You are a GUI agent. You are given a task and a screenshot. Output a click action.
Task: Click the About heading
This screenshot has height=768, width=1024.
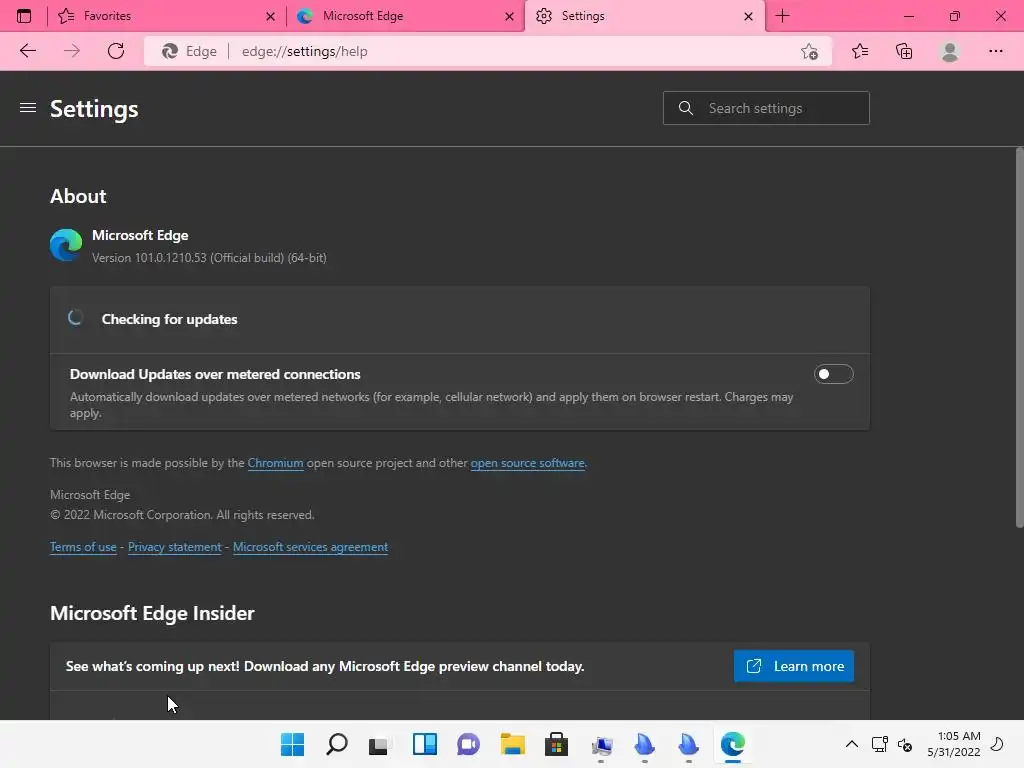tap(78, 196)
